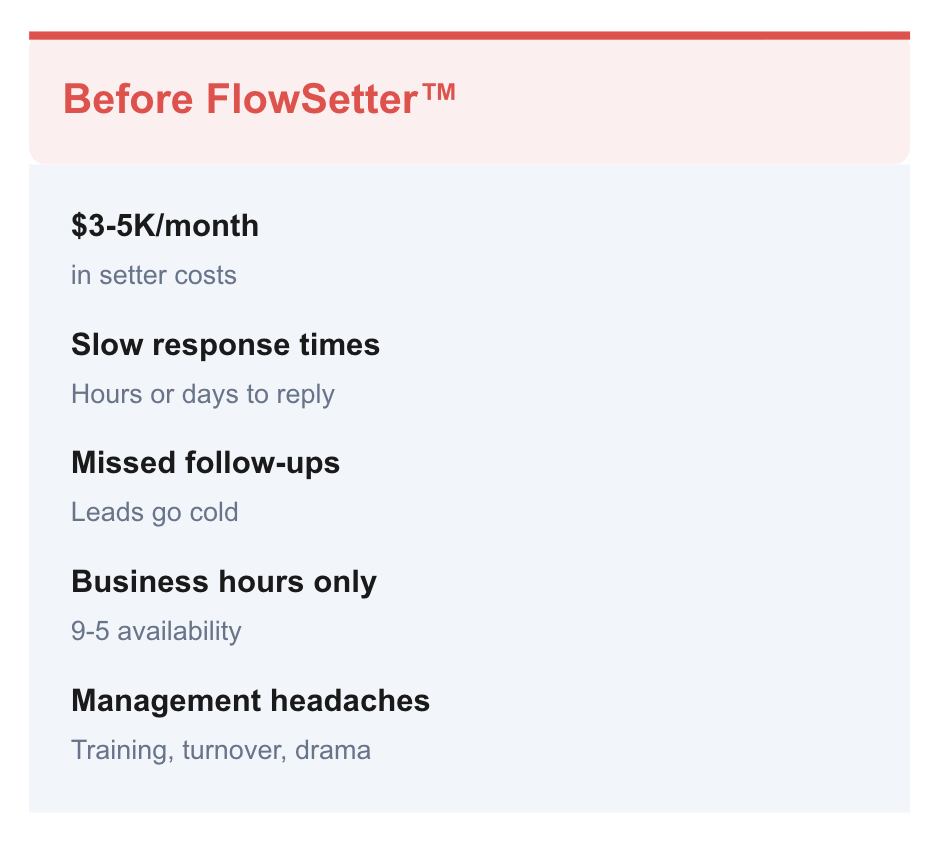Click the word "Slow" in the second title
The width and height of the screenshot is (942, 844).
tap(99, 345)
